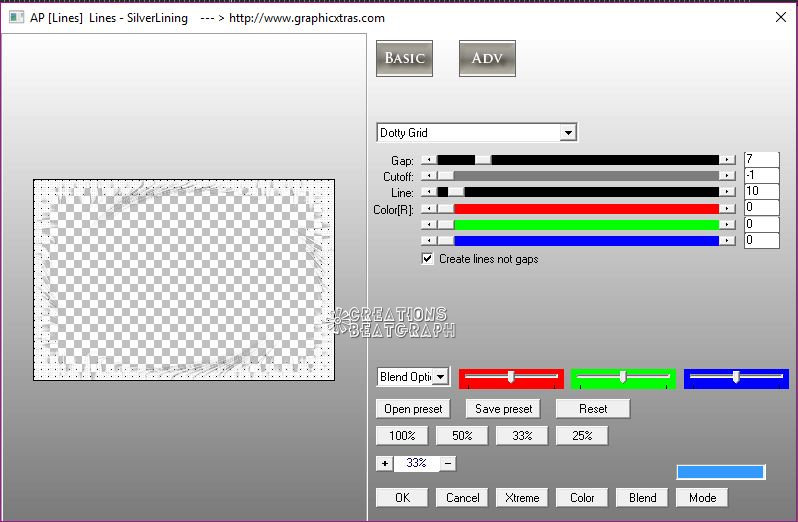
Task: Click the Line slider track
Action: tap(579, 192)
